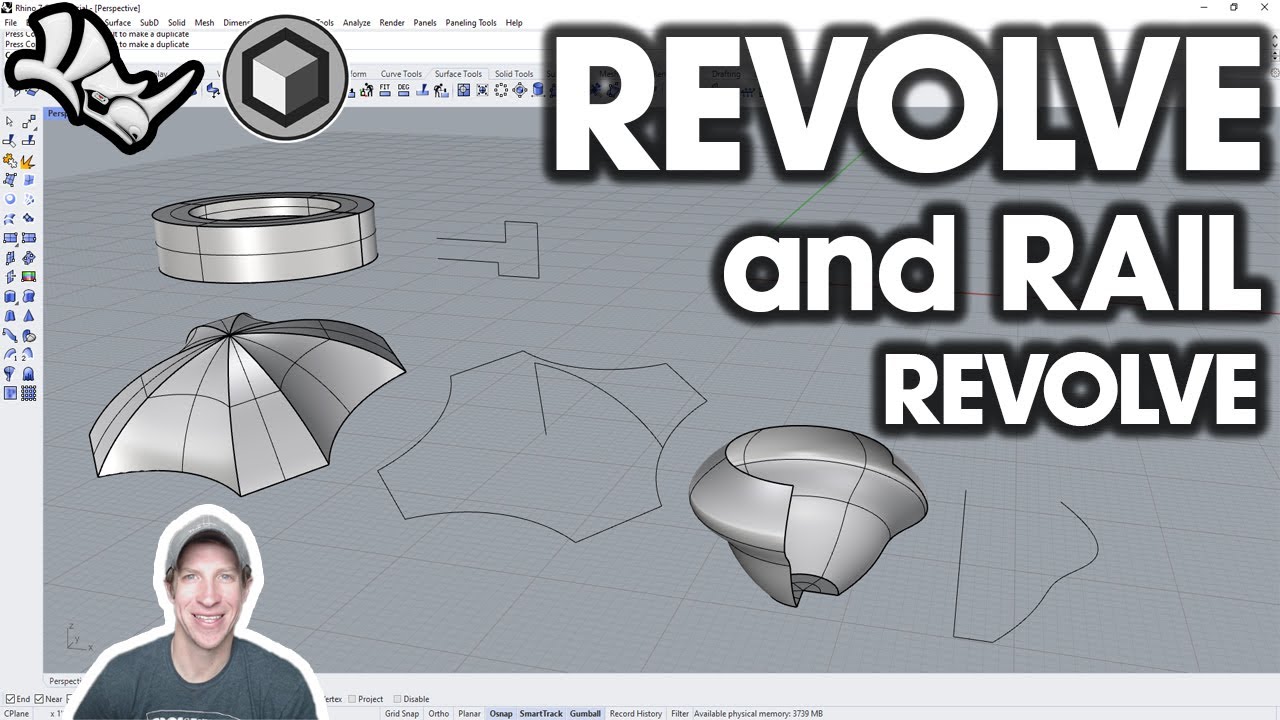The width and height of the screenshot is (1280, 720).
Task: Open the Solid menu
Action: click(177, 22)
